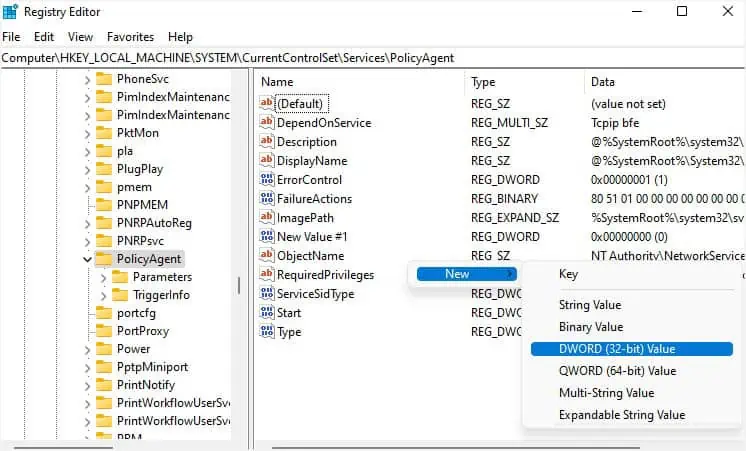Collapse the PolicyAgent tree node

tap(87, 259)
